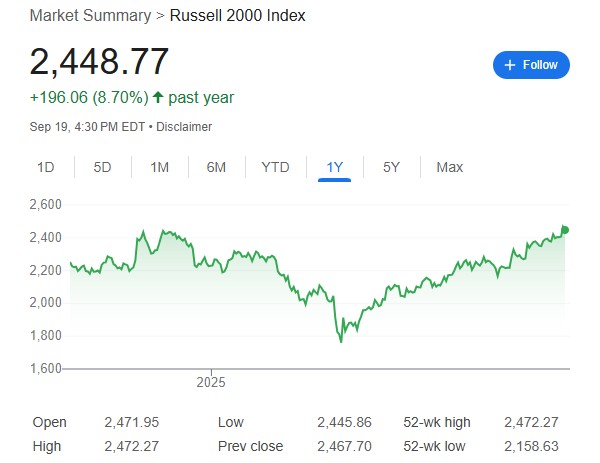Click the Russell 2000 Index title

point(238,16)
